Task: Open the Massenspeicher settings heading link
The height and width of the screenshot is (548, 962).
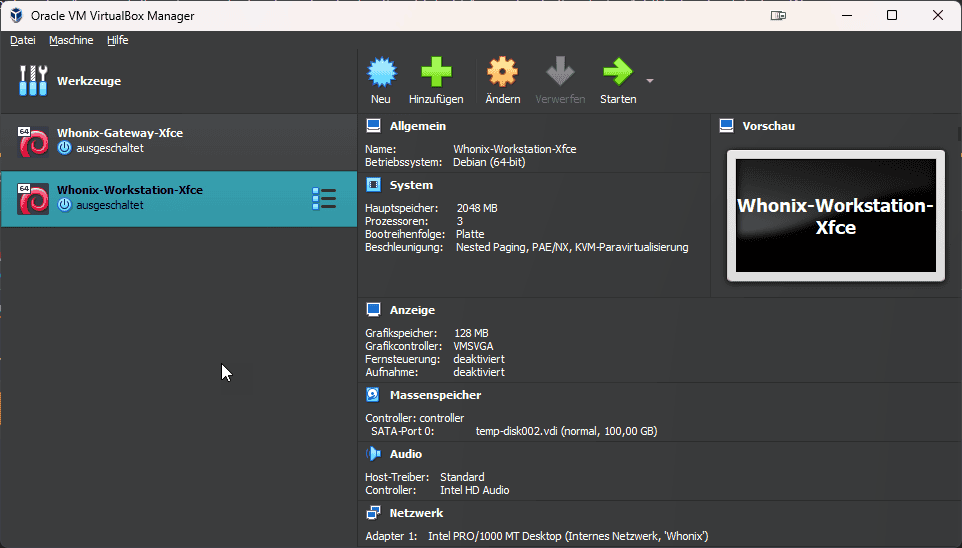Action: pyautogui.click(x=435, y=395)
